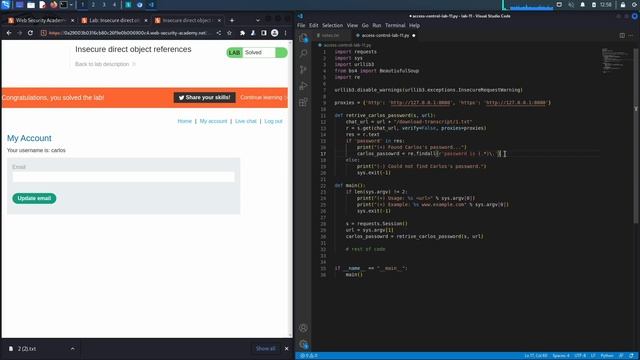The height and width of the screenshot is (360, 640).
Task: Switch to the notes.txt editor tab
Action: tap(330, 36)
